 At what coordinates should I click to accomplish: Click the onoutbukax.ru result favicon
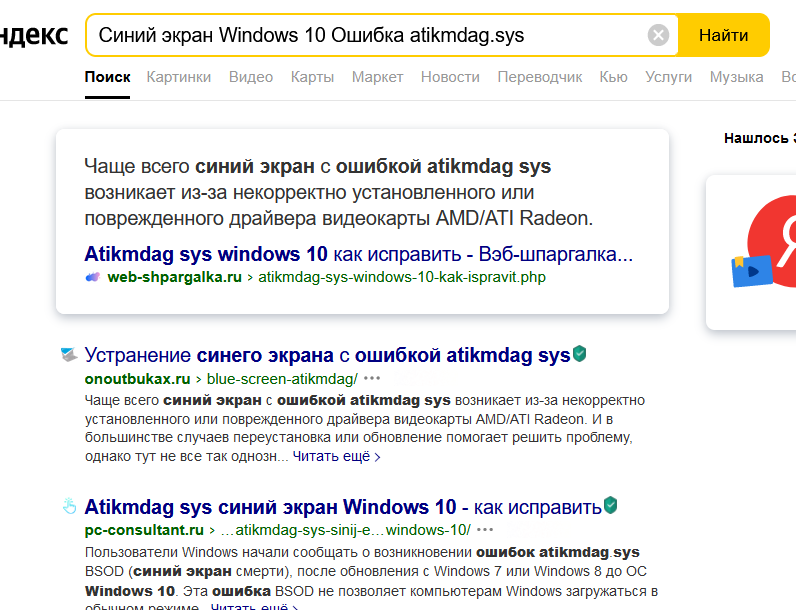[x=69, y=354]
